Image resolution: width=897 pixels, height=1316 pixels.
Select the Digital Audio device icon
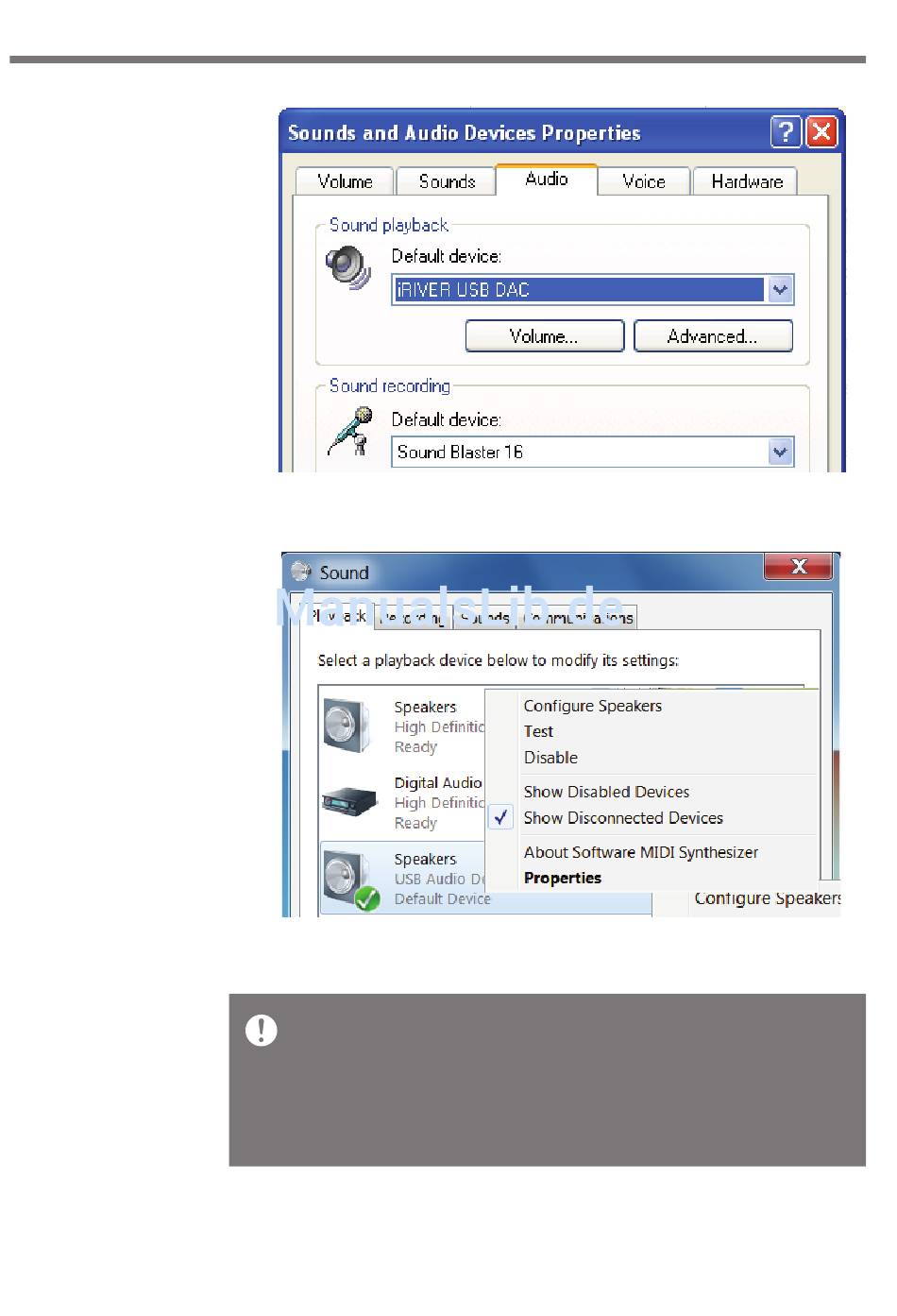tap(349, 802)
